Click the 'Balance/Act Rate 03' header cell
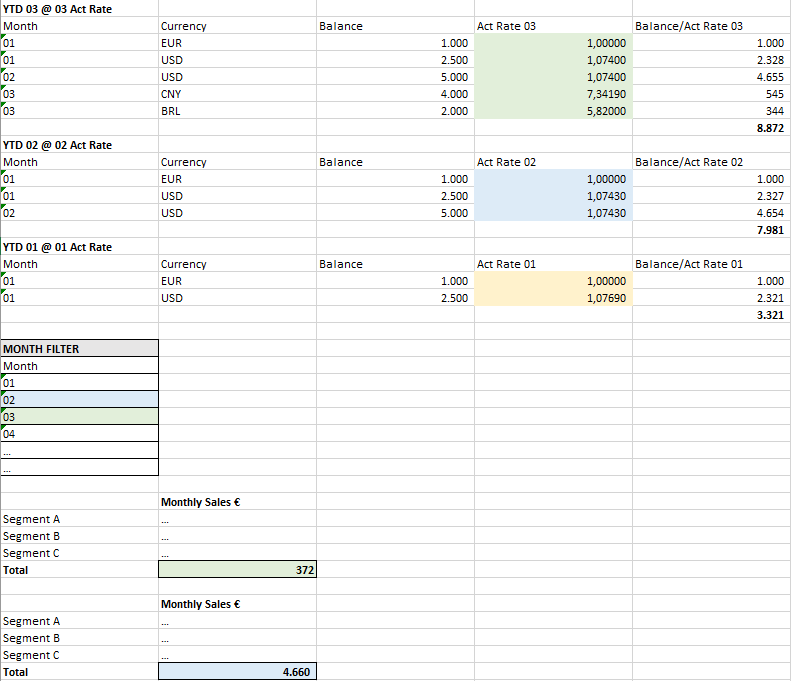 point(711,26)
